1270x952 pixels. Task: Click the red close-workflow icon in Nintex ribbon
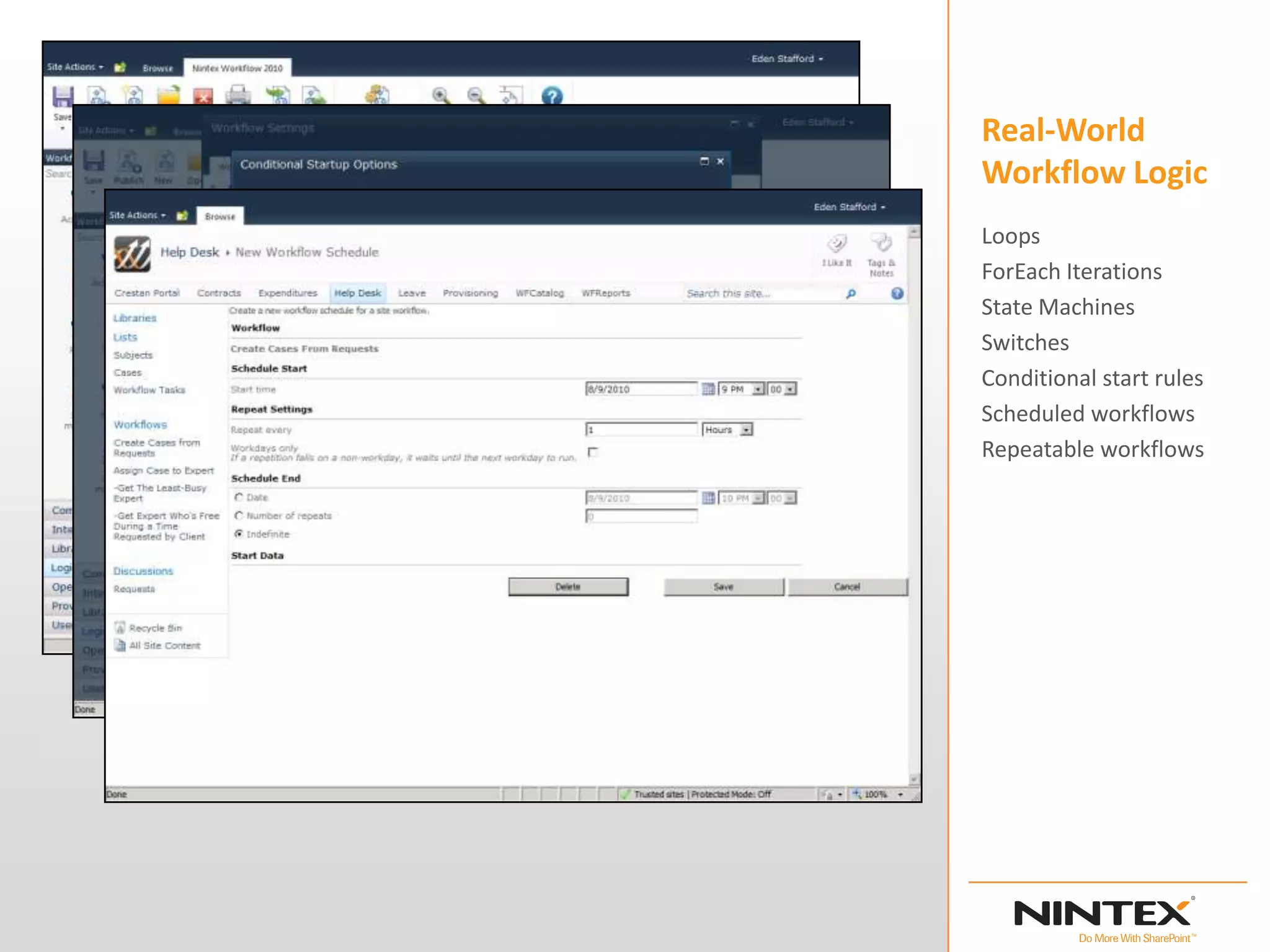(x=203, y=96)
